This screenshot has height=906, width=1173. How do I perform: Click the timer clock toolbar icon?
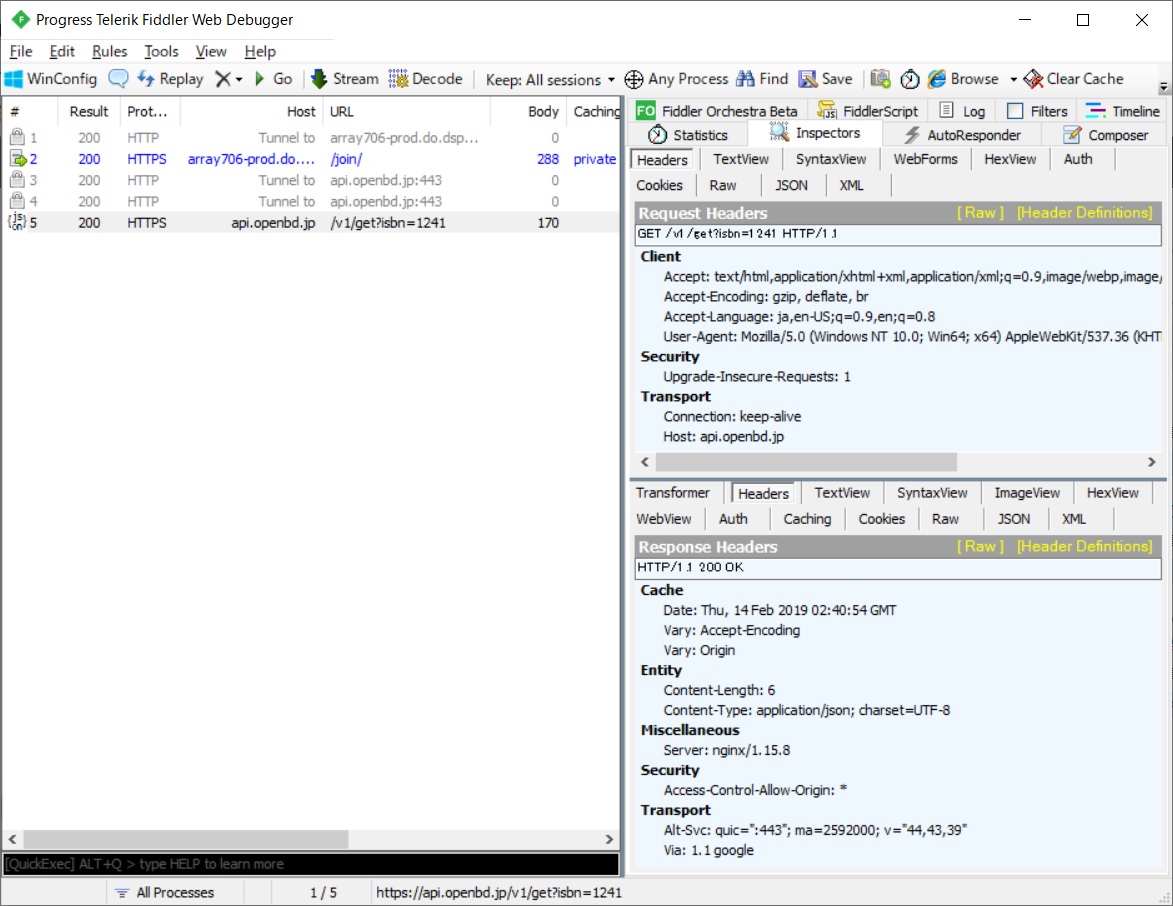tap(910, 79)
